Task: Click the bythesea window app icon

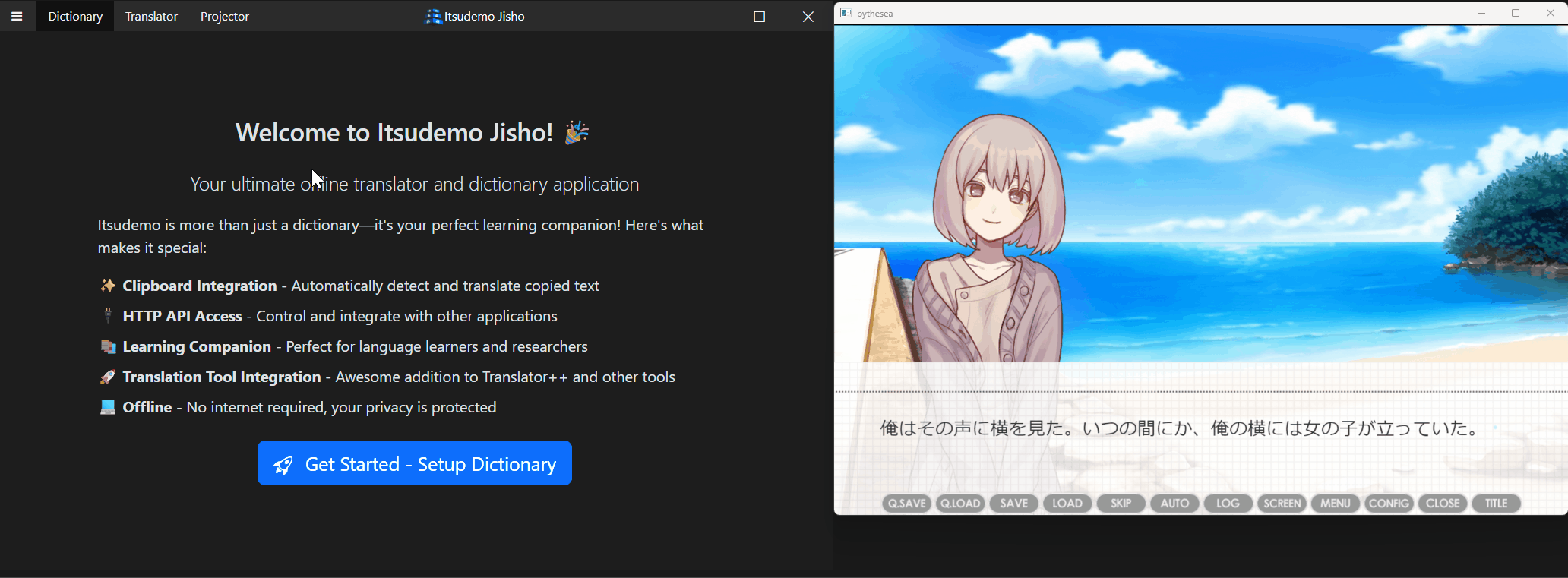Action: pyautogui.click(x=846, y=14)
